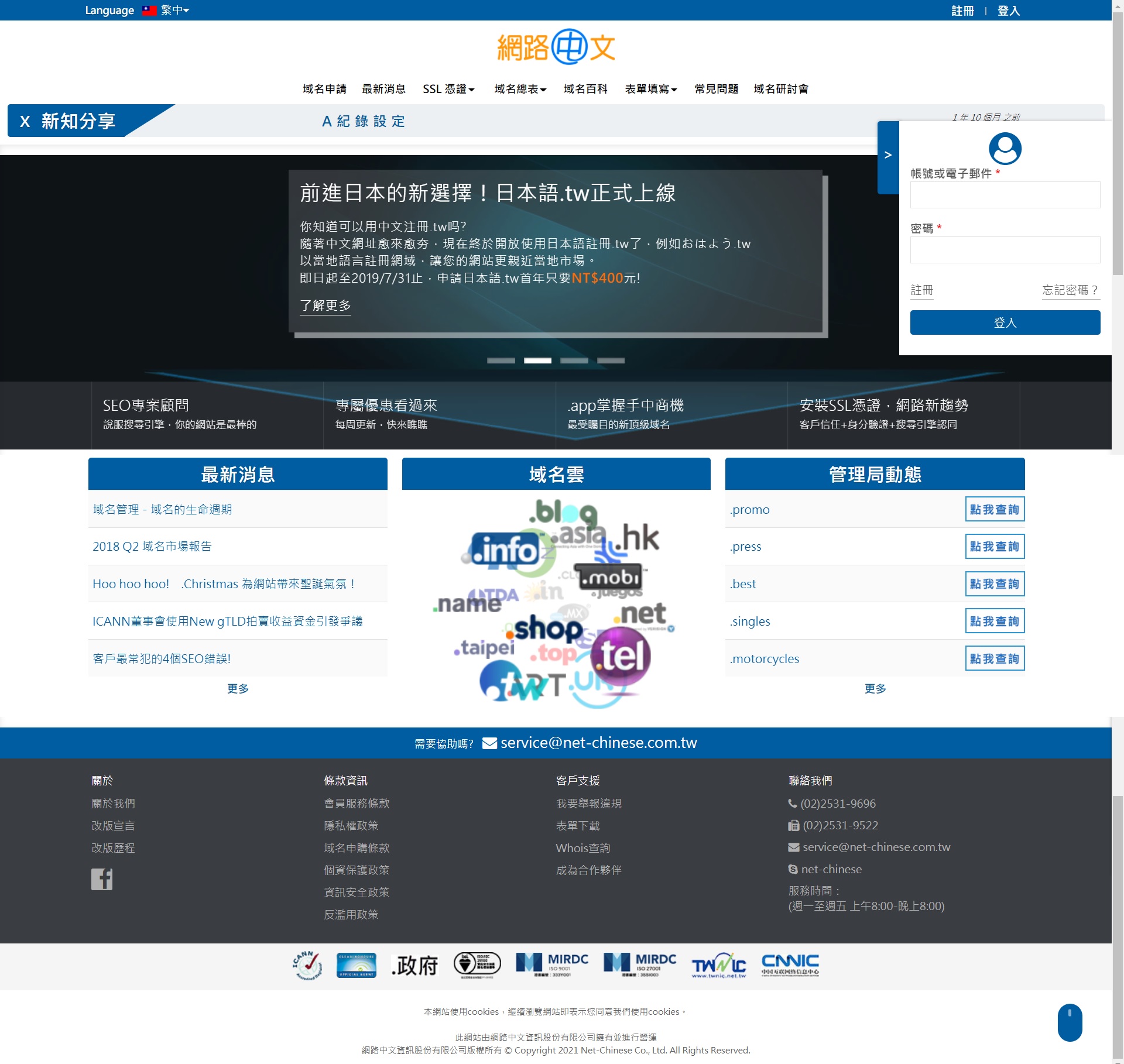Image resolution: width=1124 pixels, height=1064 pixels.
Task: Expand the SSL 憑證 menu
Action: pos(448,89)
